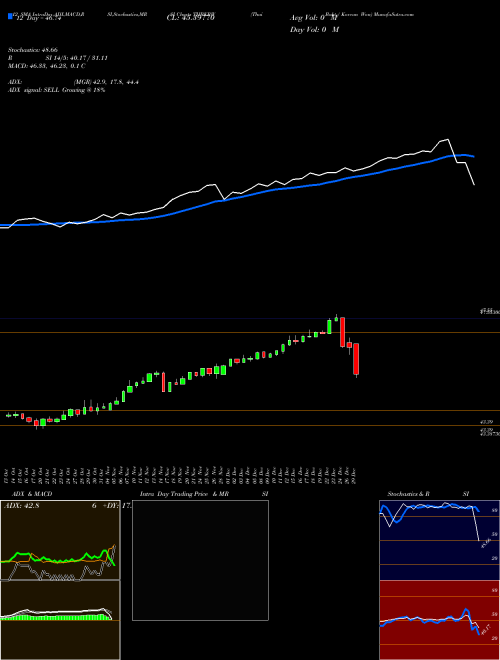Click the 'Day Vol: 0 M' text

pyautogui.click(x=314, y=29)
